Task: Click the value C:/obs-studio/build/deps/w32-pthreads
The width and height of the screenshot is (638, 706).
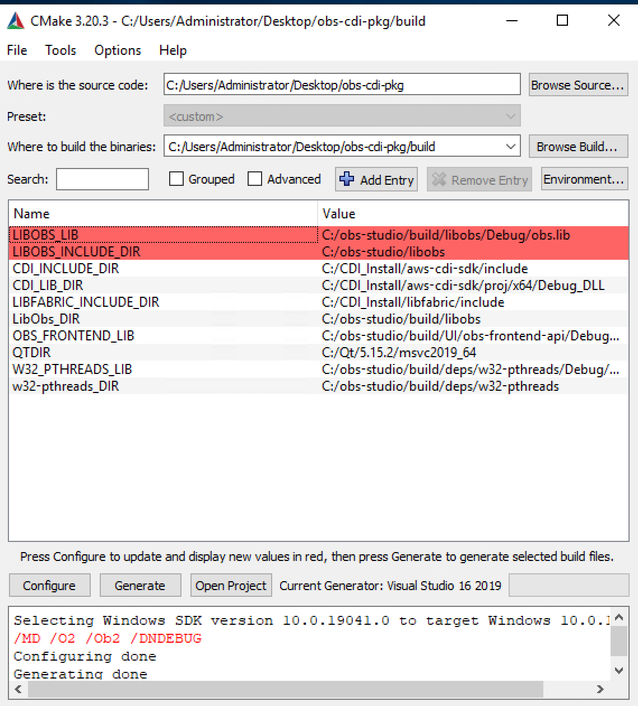Action: (x=440, y=386)
